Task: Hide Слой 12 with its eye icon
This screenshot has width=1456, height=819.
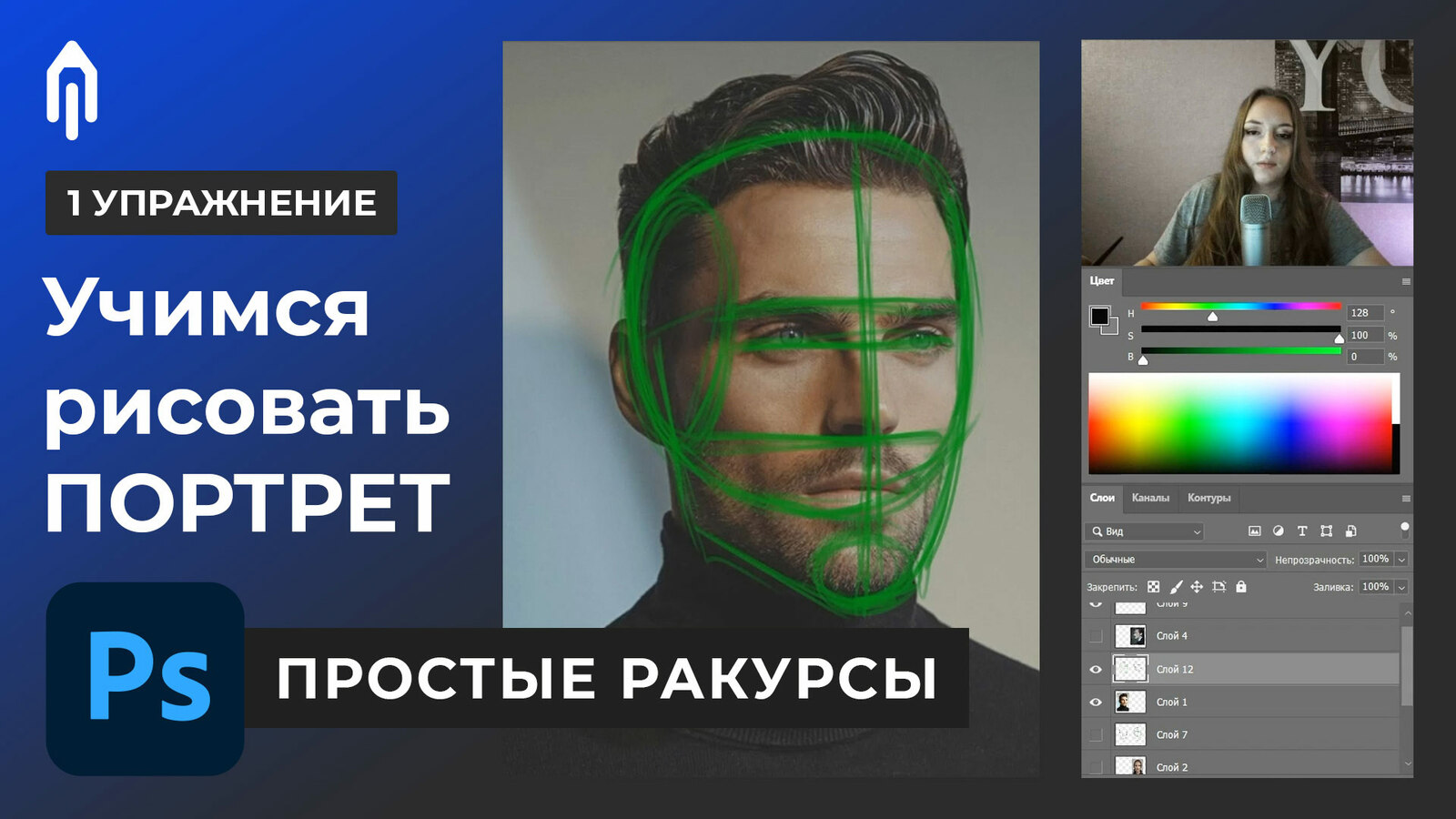Action: [x=1096, y=669]
